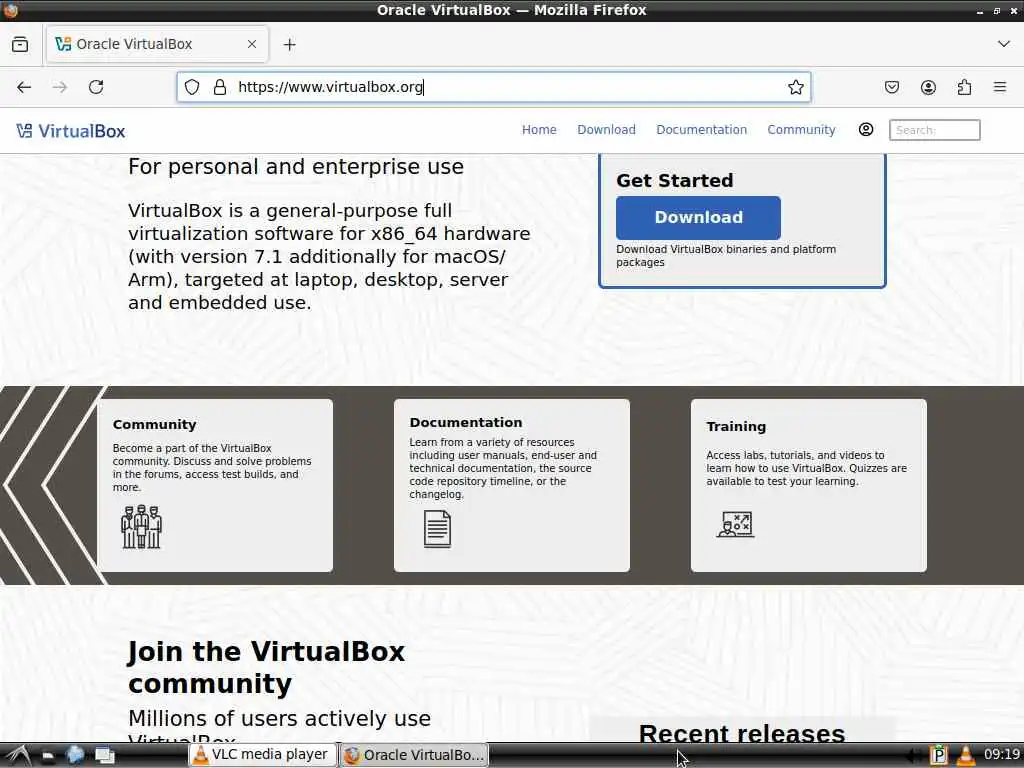Open Community in the site navigation
Image resolution: width=1024 pixels, height=768 pixels.
point(801,129)
